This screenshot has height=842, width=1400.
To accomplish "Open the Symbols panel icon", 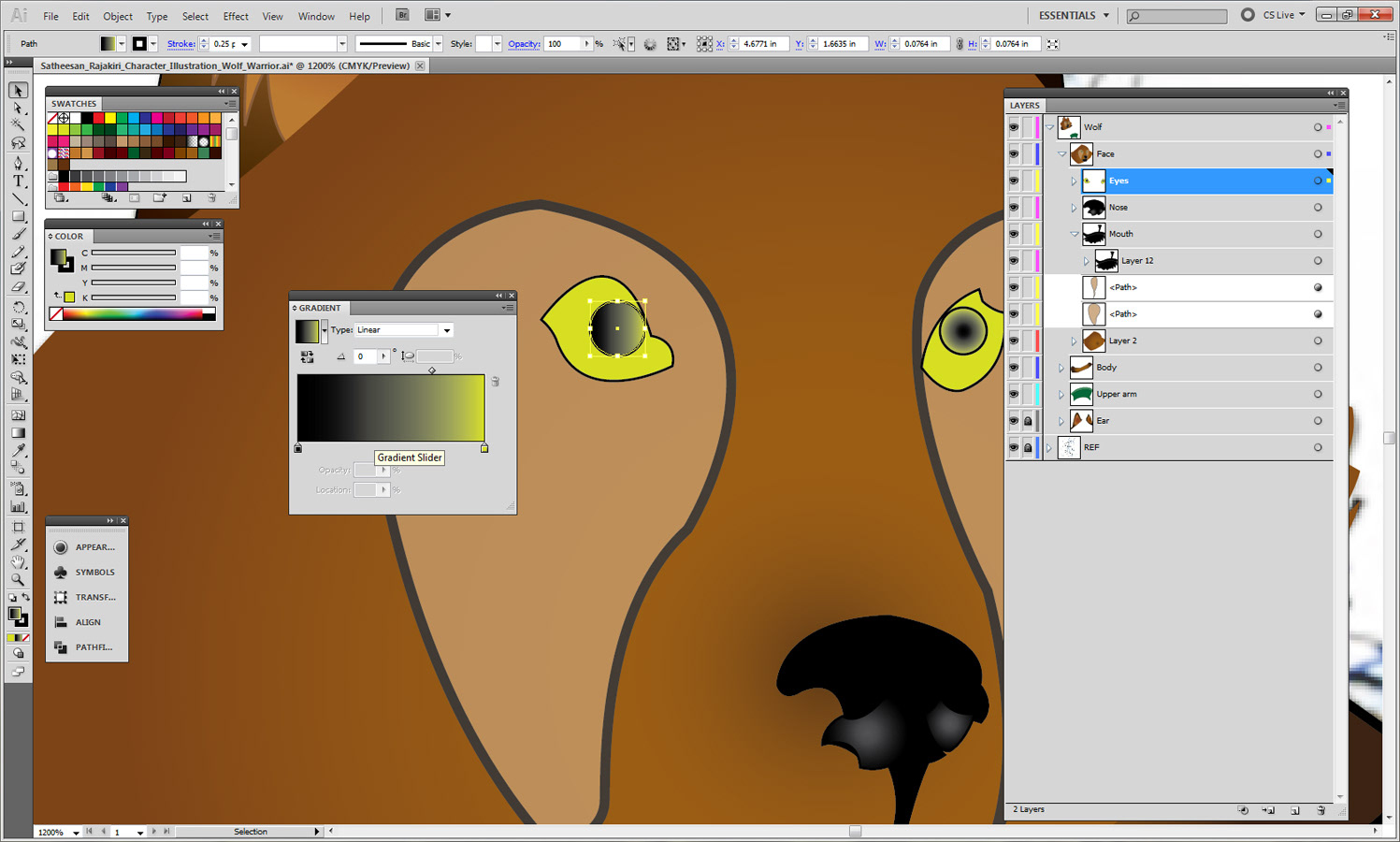I will point(61,573).
